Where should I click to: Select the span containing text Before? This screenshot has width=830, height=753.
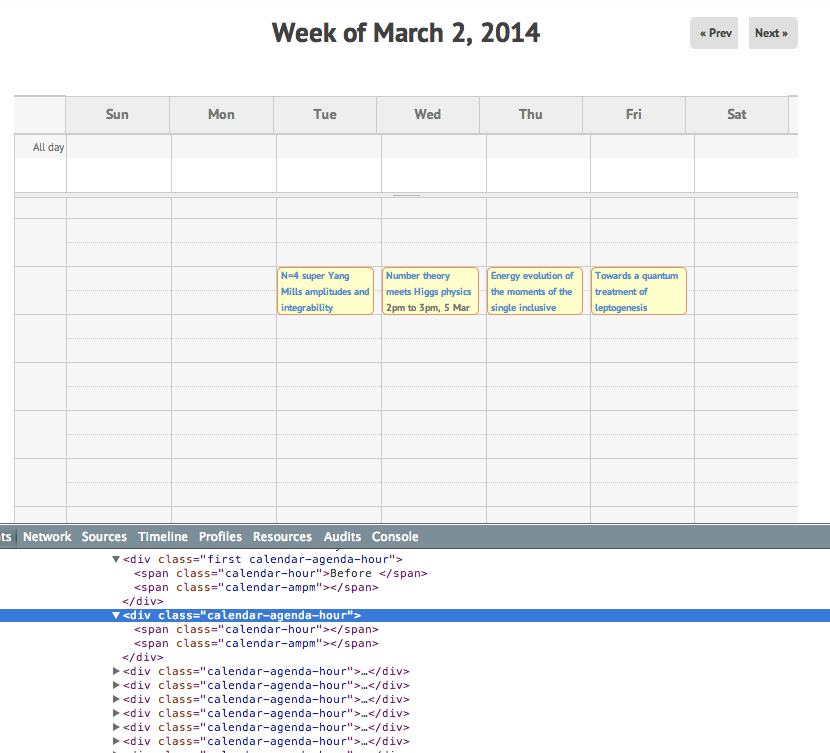tap(281, 573)
